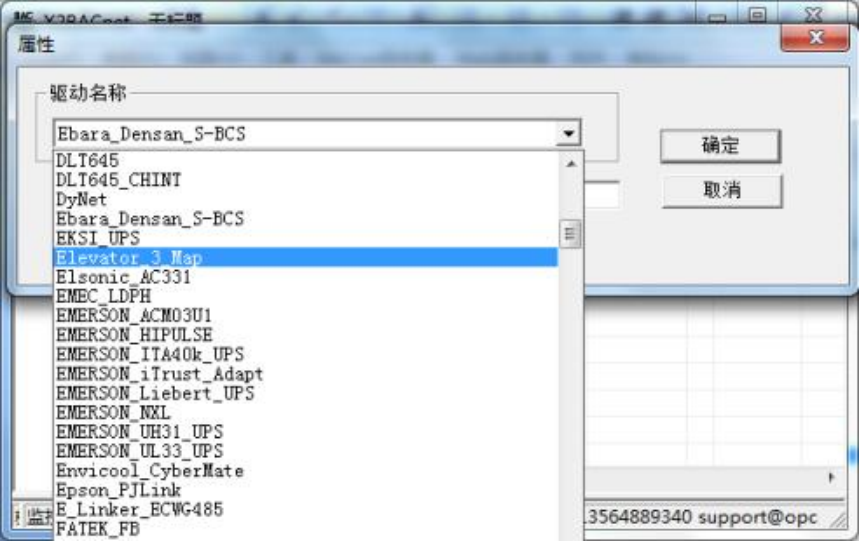Viewport: 859px width, 542px height.
Task: Choose EMERSON_HIPULSE driver
Action: [306, 335]
